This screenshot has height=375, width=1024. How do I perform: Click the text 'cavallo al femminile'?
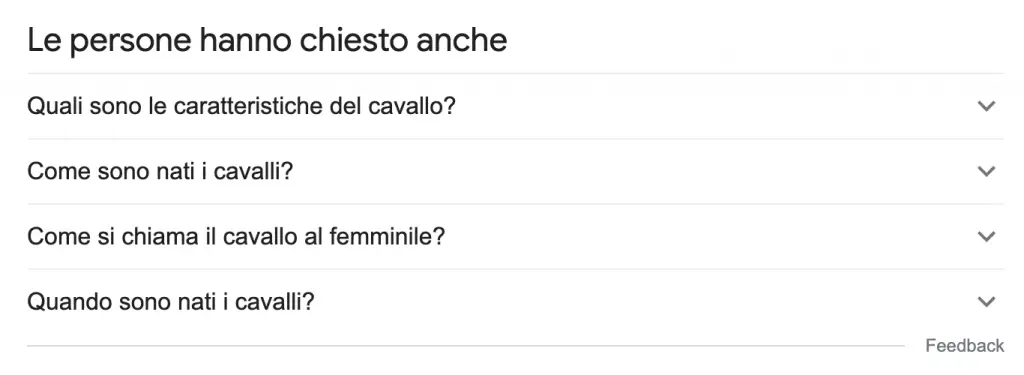click(x=334, y=236)
